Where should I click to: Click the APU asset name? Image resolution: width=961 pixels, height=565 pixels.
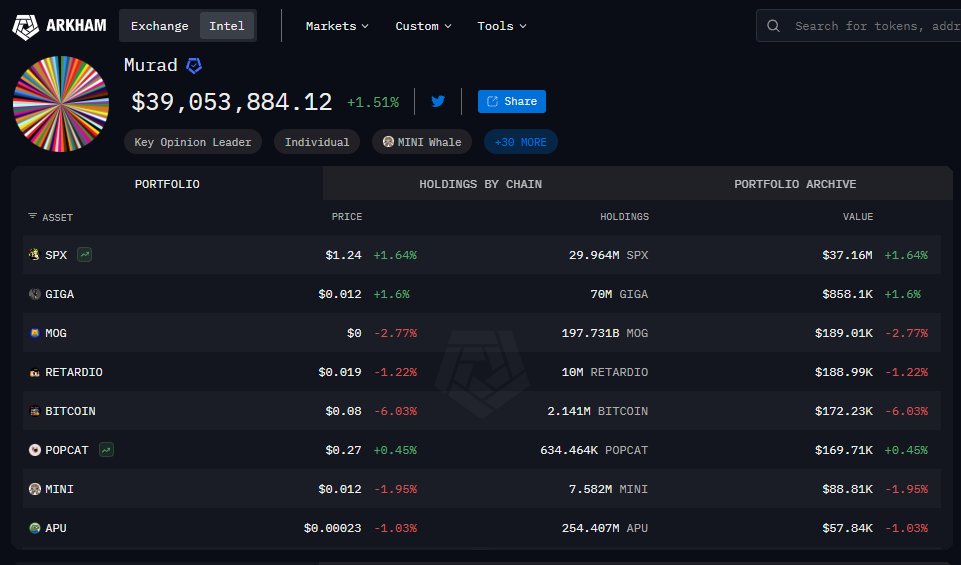click(56, 528)
